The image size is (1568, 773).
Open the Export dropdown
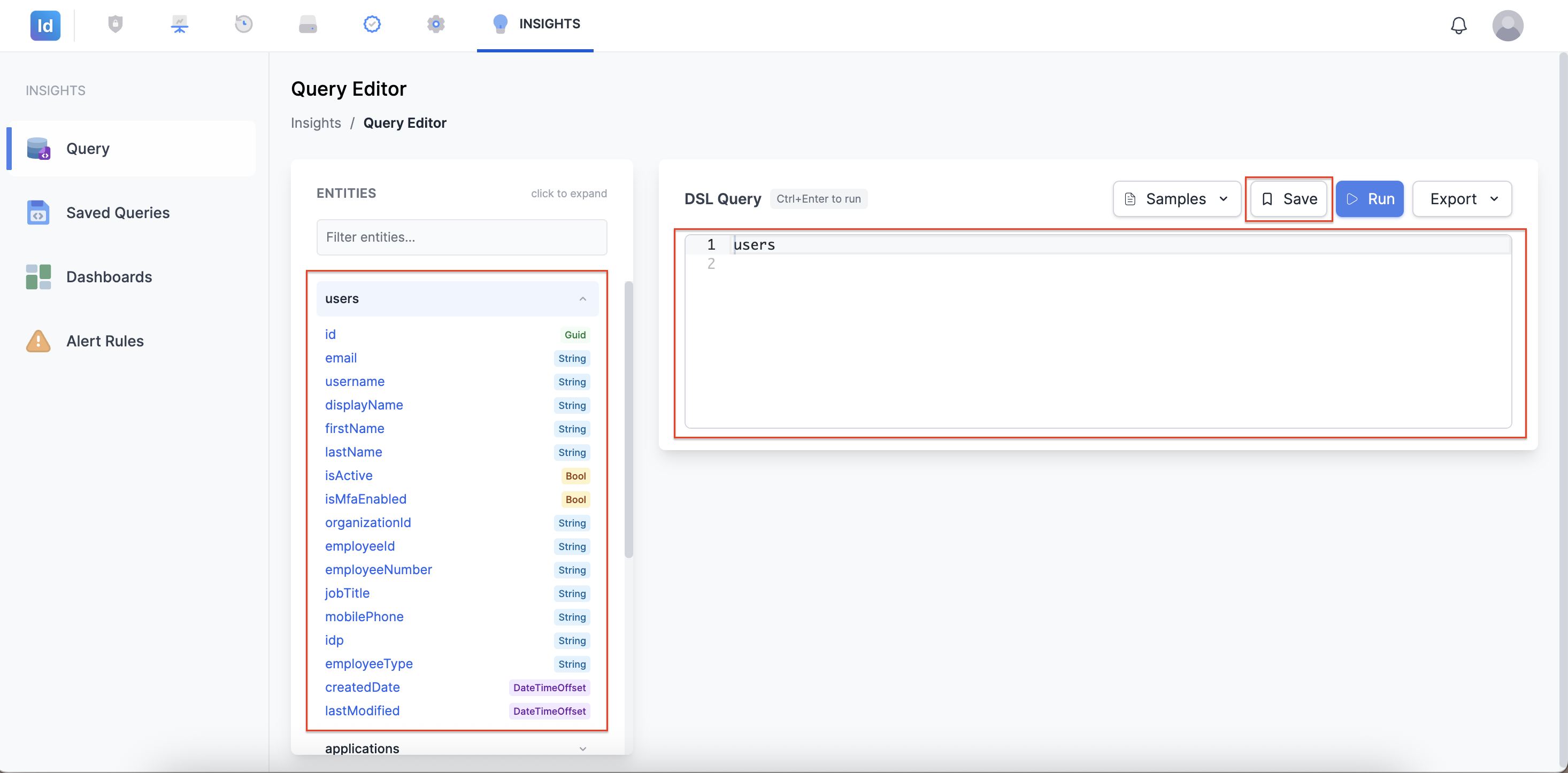pyautogui.click(x=1462, y=198)
